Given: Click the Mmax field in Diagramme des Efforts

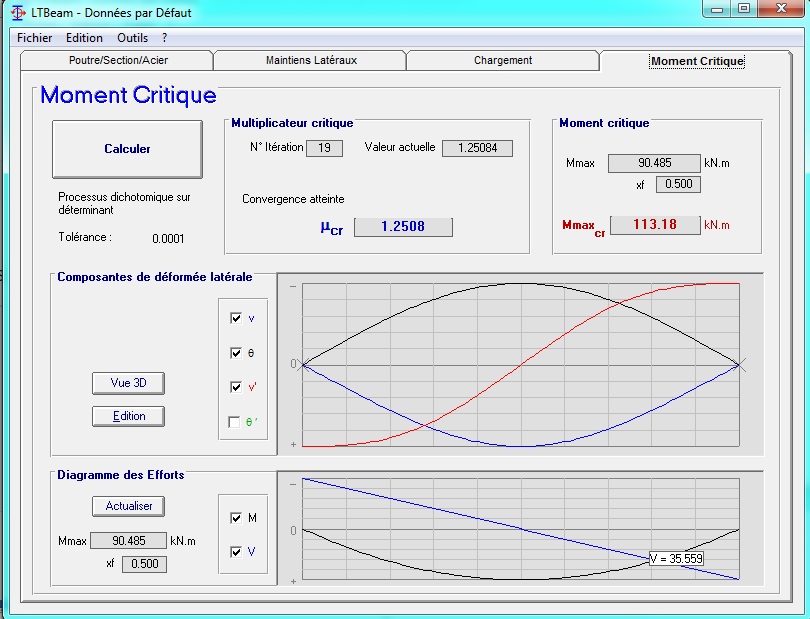Looking at the screenshot, I should coord(128,540).
